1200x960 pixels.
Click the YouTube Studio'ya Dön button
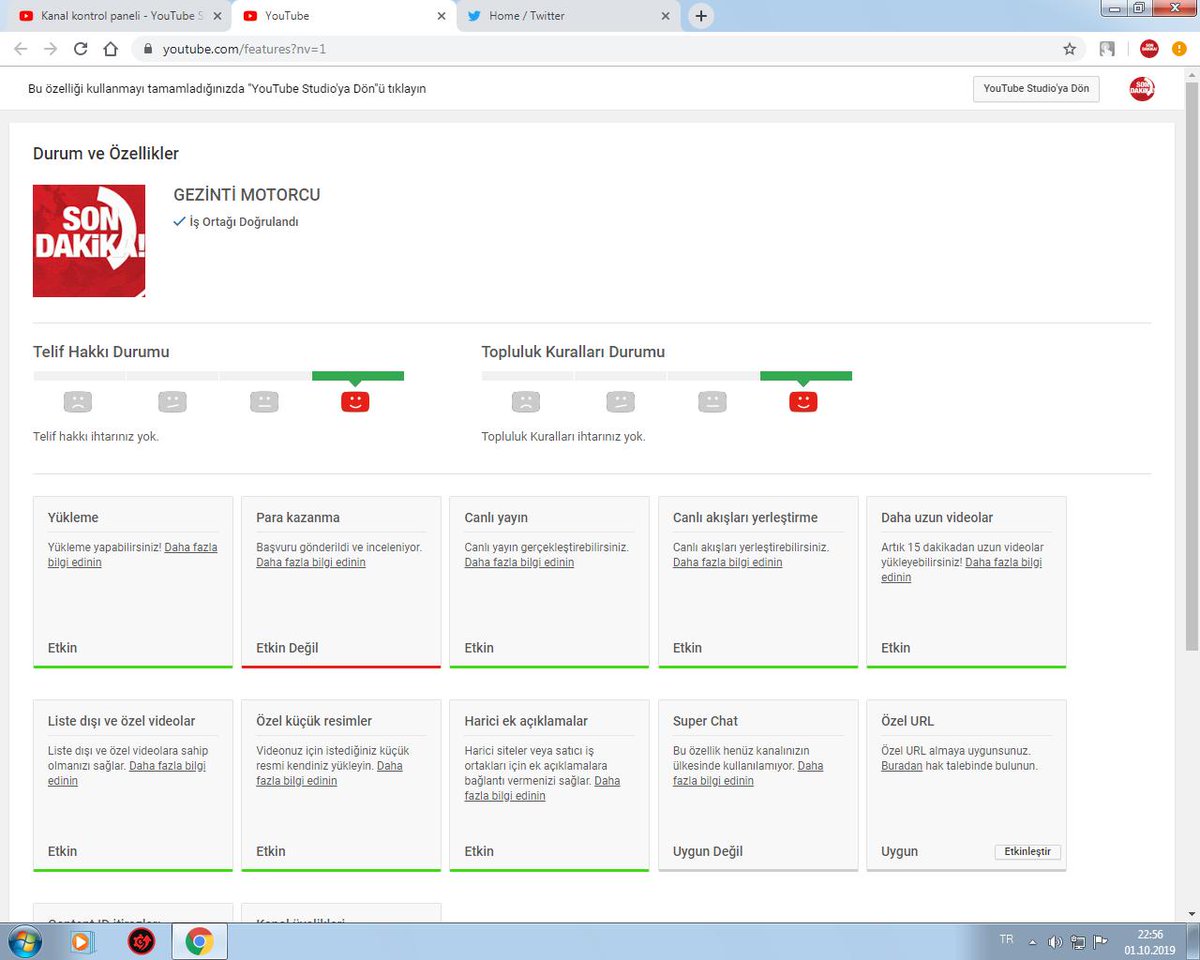tap(1036, 89)
